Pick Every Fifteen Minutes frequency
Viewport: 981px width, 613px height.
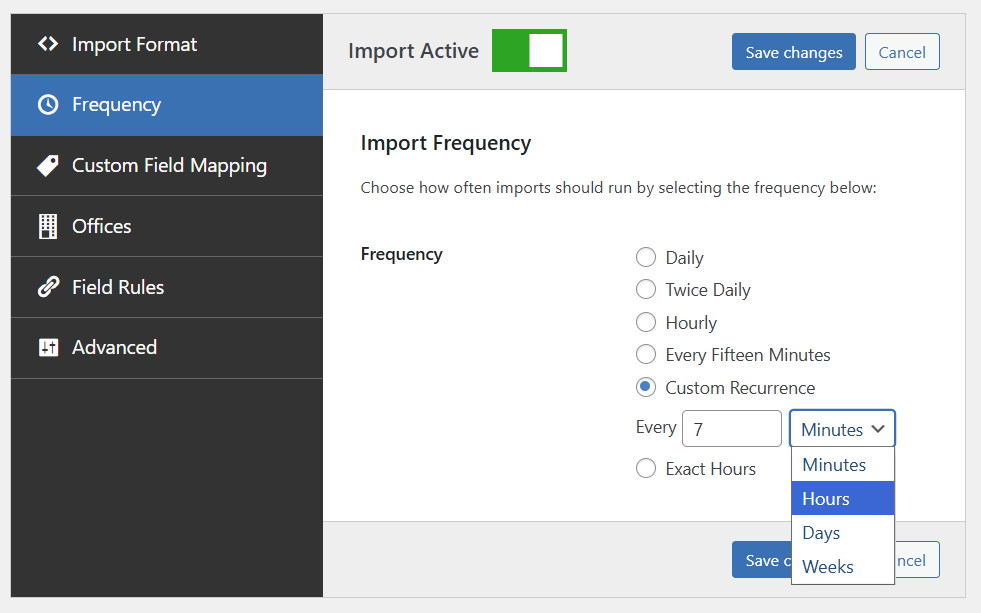[x=646, y=354]
